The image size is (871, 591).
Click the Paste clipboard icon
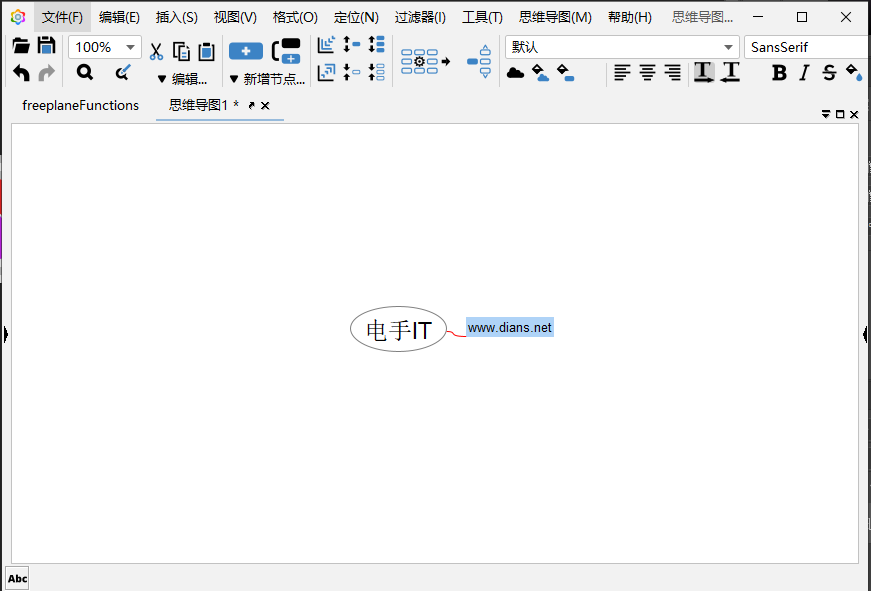point(206,52)
